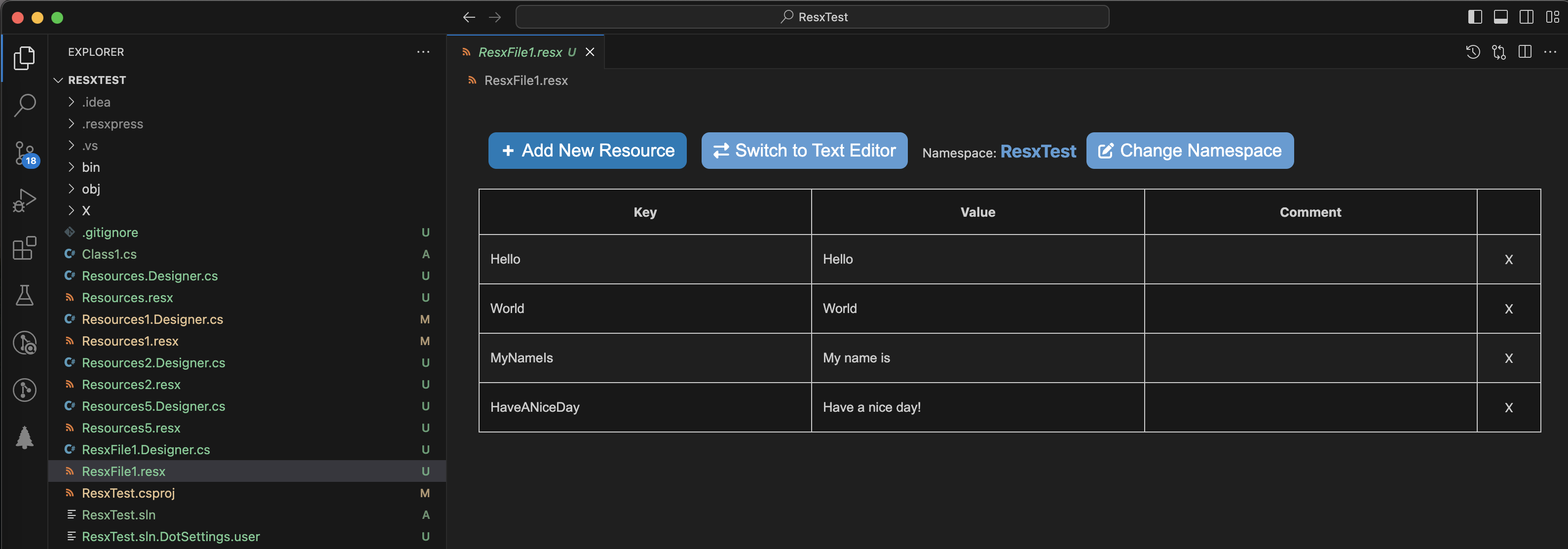The height and width of the screenshot is (549, 1568).
Task: Select the ResxFile1.resx breadcrumb tab
Action: [x=526, y=80]
